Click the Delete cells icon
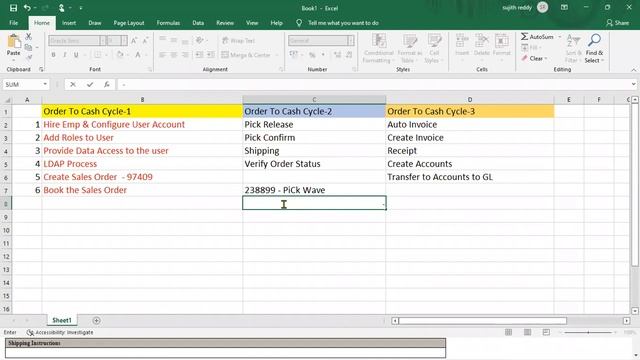Image resolution: width=640 pixels, height=360 pixels. coord(482,41)
